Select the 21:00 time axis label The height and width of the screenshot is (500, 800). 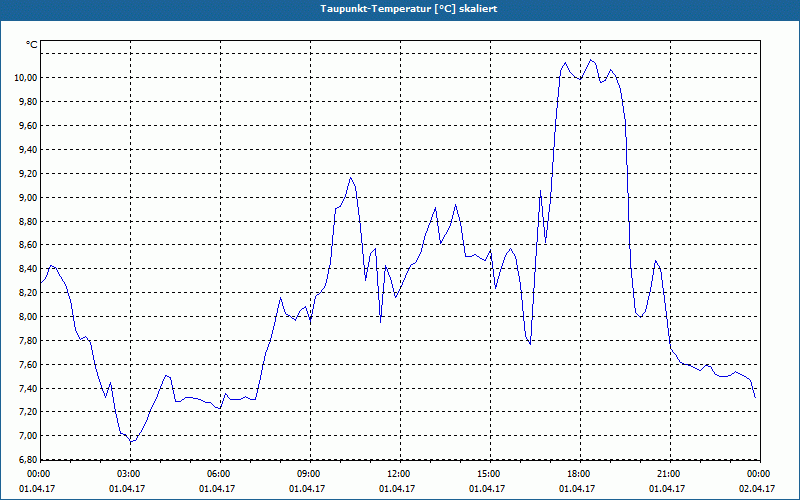click(669, 474)
